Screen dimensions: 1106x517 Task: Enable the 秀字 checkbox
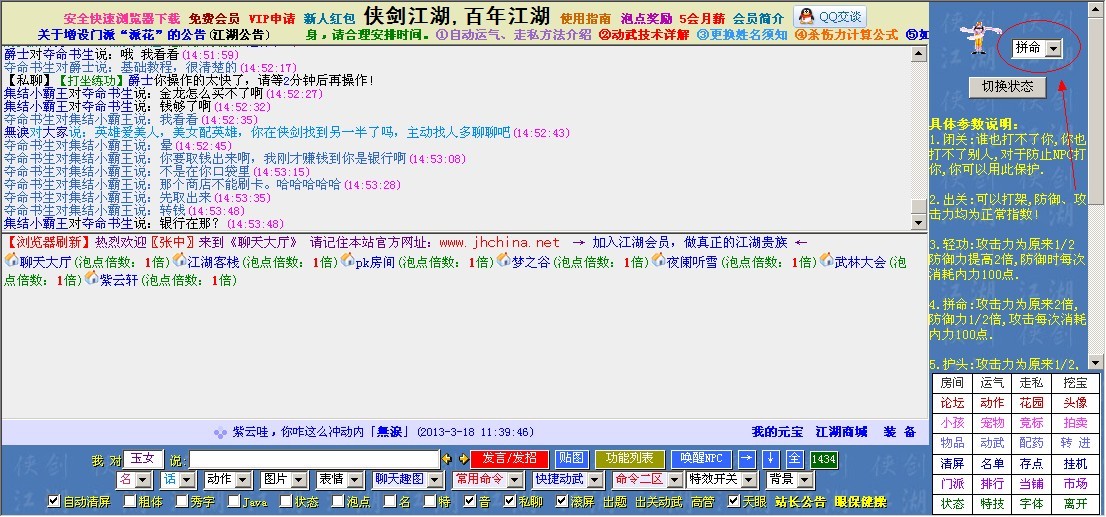click(181, 501)
